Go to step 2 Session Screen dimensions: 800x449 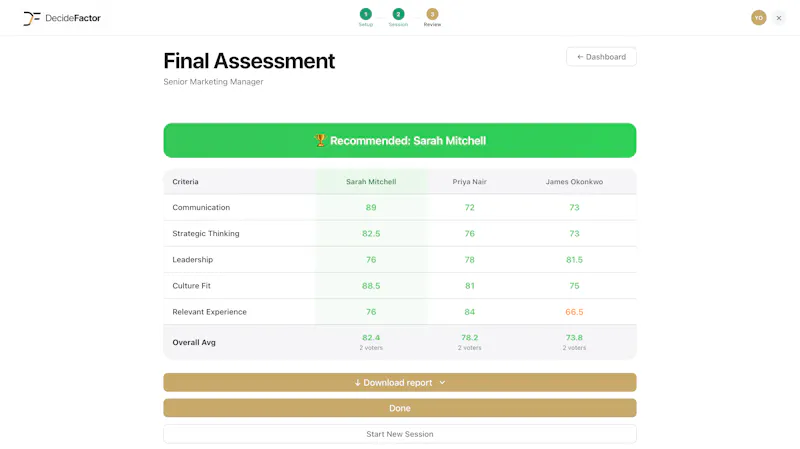click(x=398, y=17)
